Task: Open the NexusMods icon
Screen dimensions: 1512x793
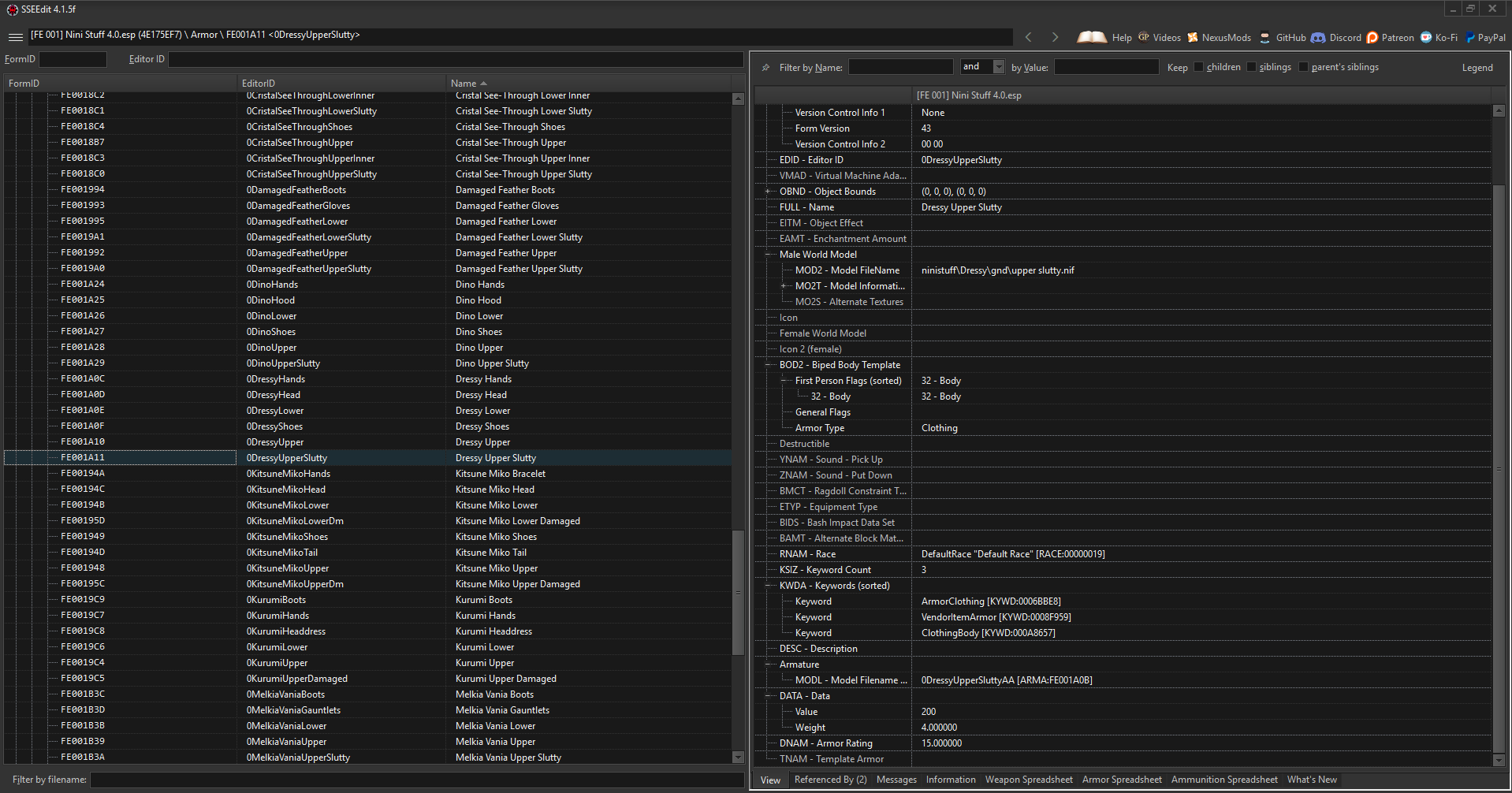Action: 1193,37
